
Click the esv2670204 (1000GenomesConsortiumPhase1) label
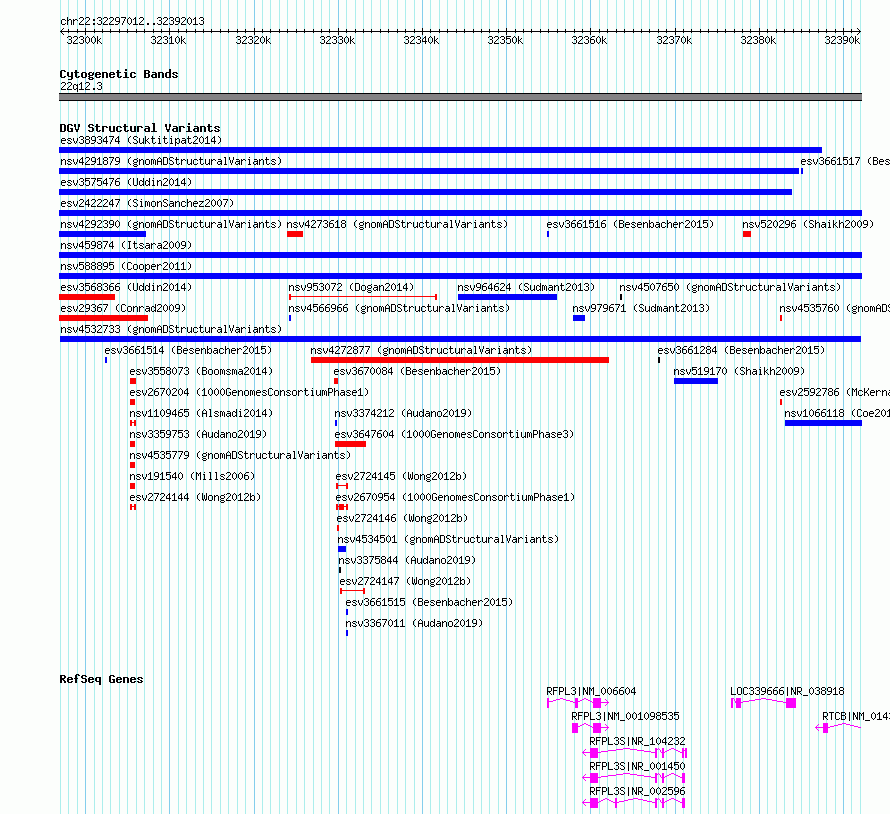click(249, 392)
